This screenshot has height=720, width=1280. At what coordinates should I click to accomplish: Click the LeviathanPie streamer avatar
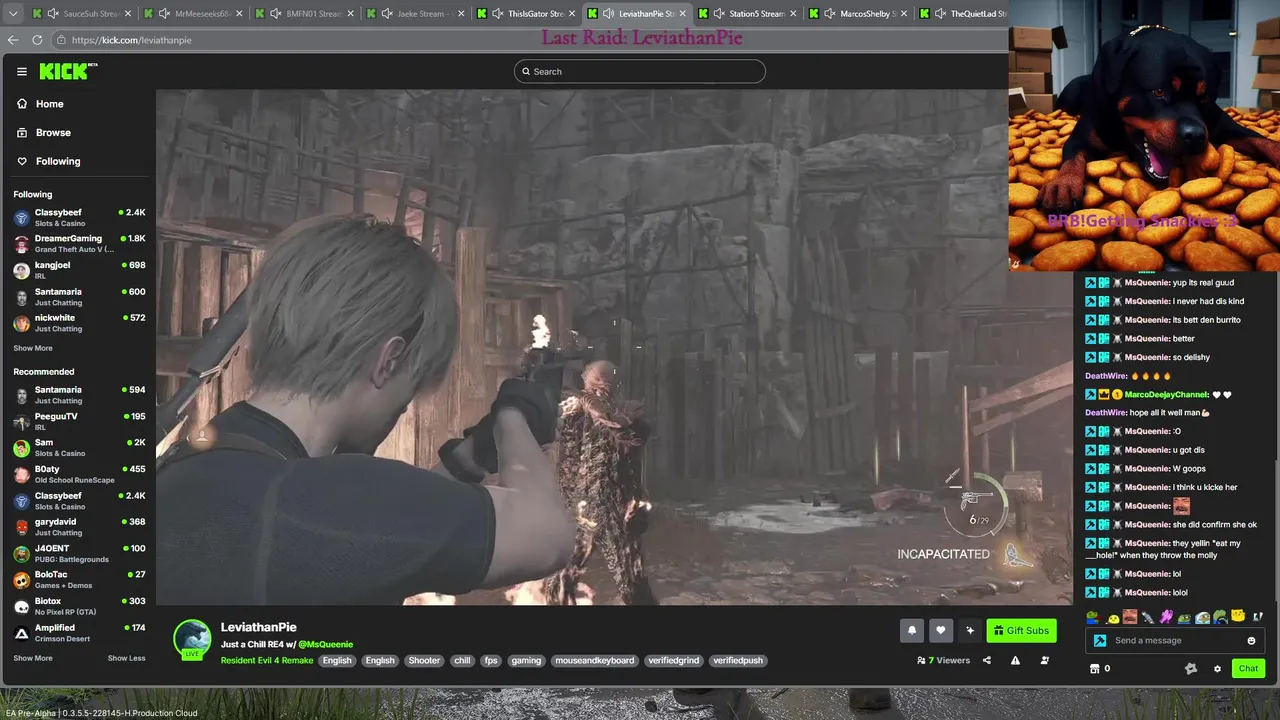point(192,639)
